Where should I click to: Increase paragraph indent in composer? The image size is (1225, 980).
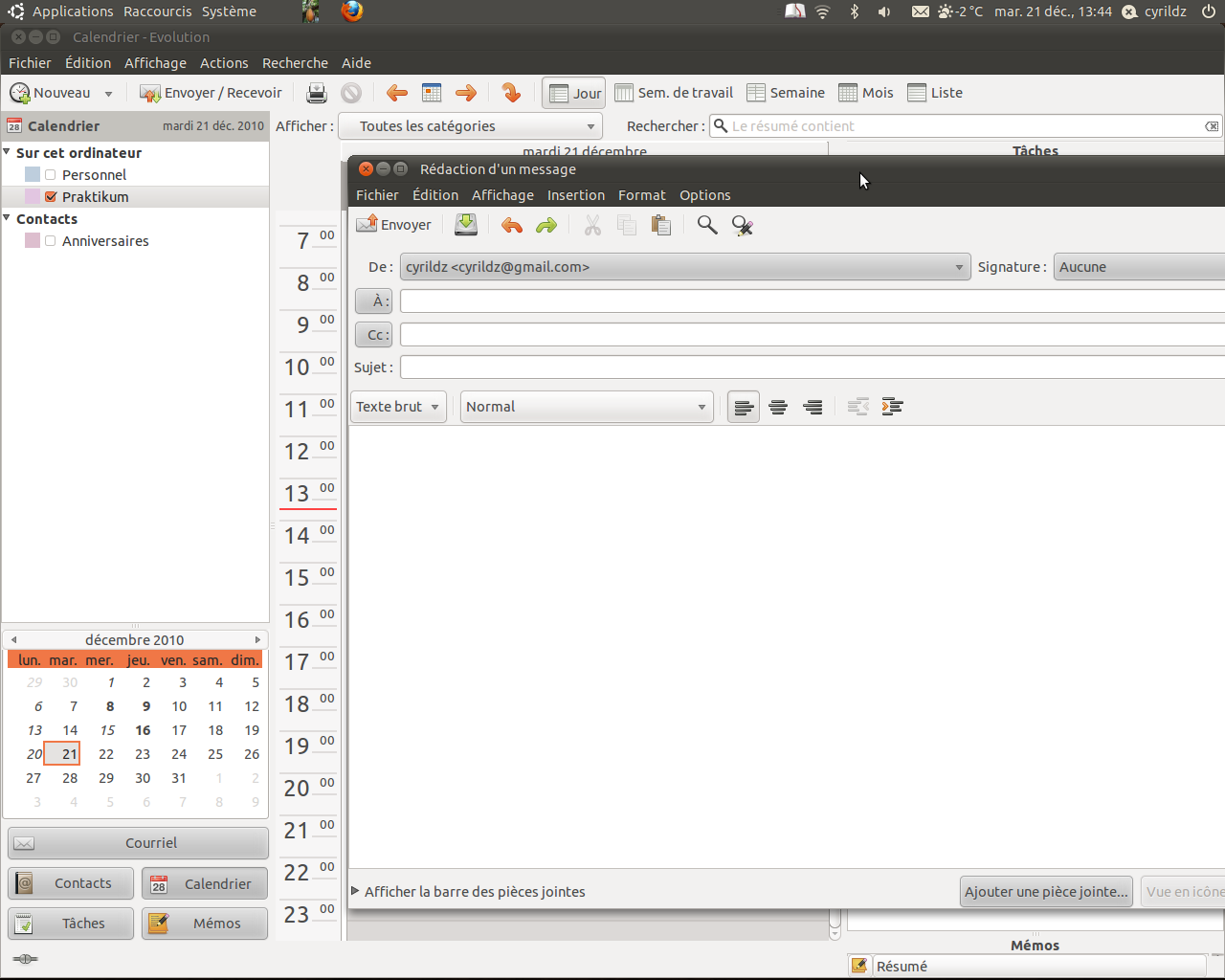[x=892, y=407]
